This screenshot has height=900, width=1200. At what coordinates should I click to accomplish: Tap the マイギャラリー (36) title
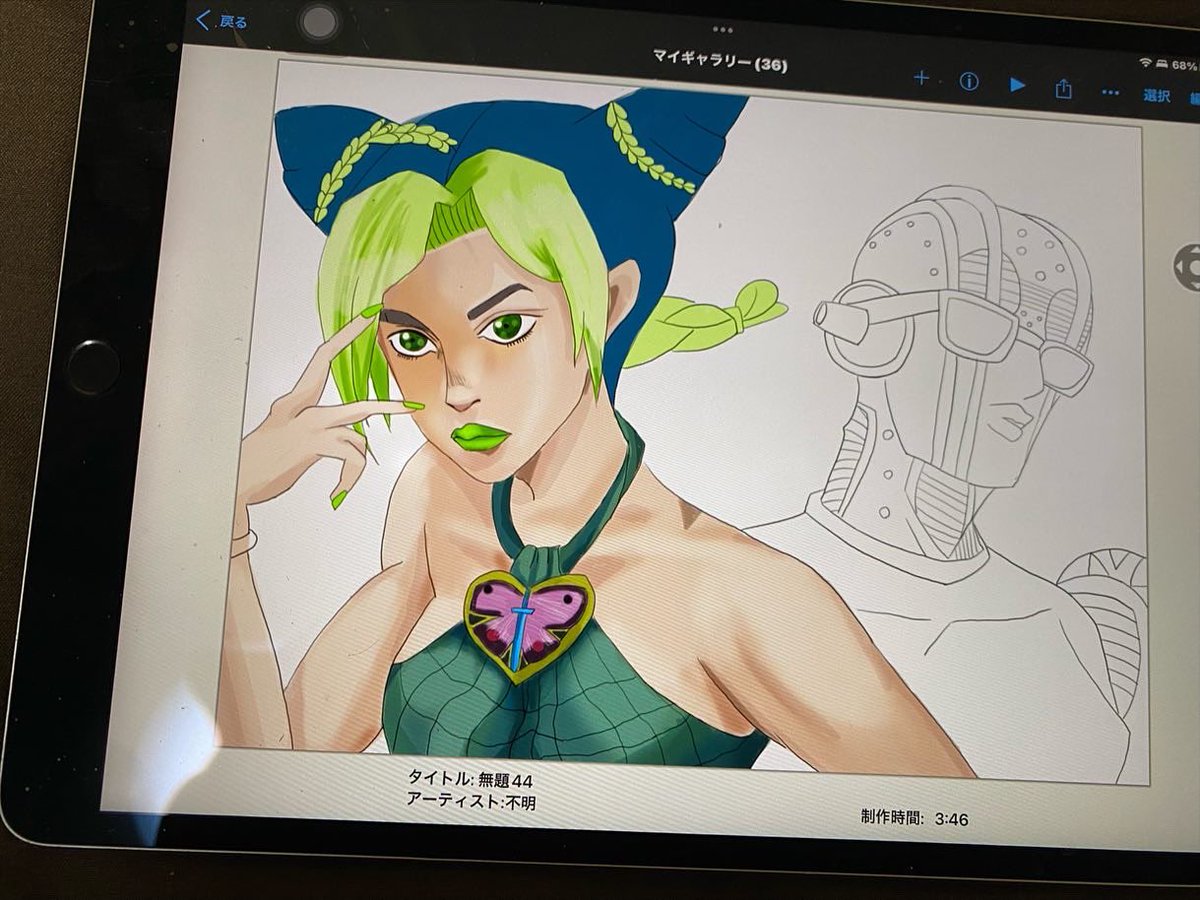pos(720,63)
